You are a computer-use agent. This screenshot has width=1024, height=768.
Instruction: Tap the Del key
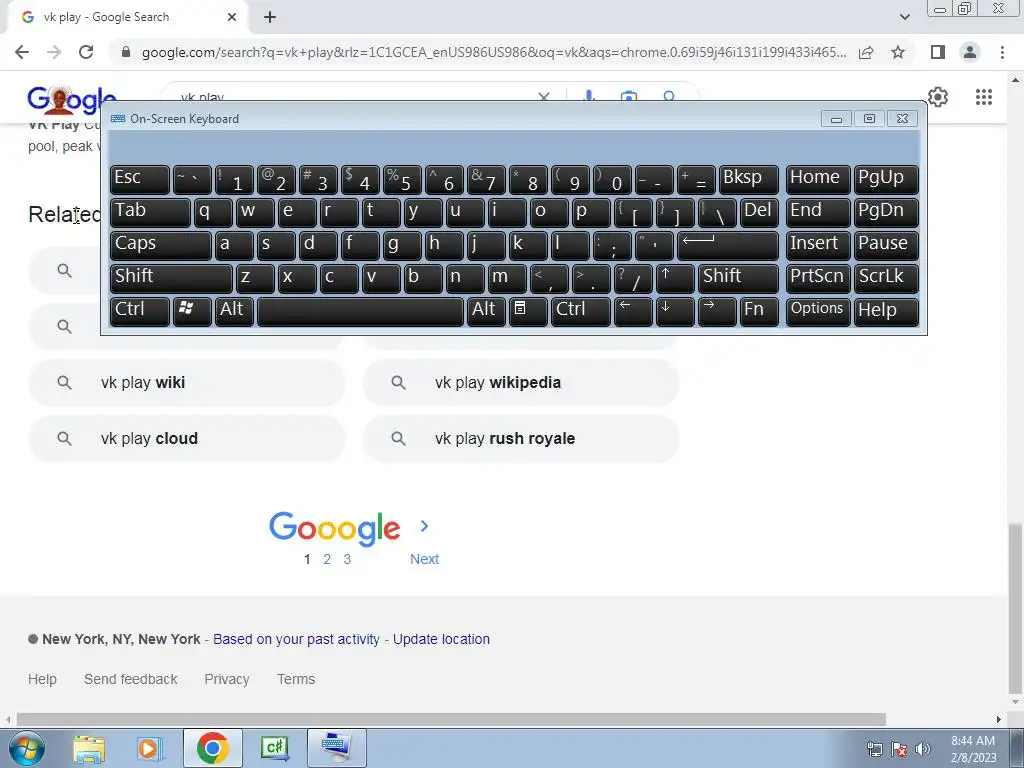click(760, 212)
